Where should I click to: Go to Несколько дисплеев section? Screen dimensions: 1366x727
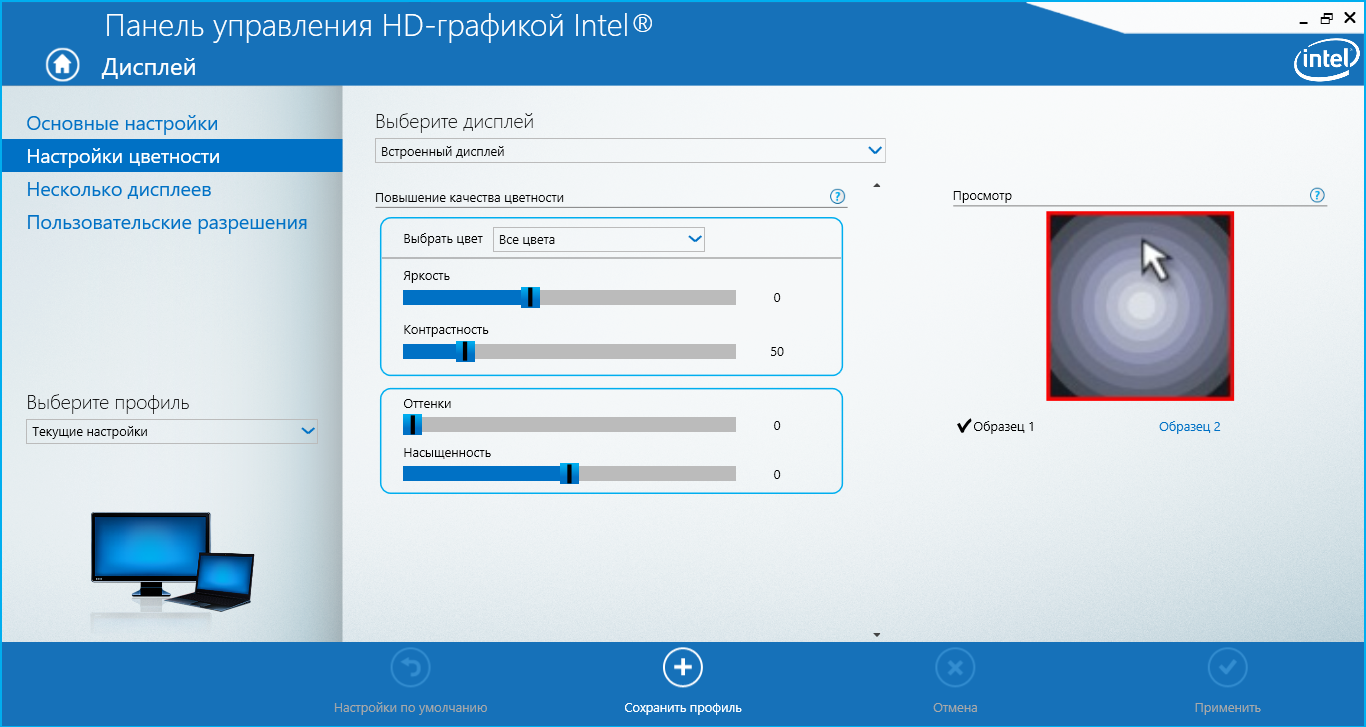tap(119, 190)
